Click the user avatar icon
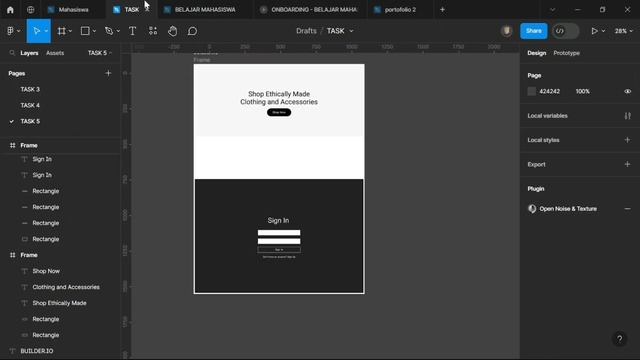This screenshot has width=640, height=360. click(x=507, y=31)
